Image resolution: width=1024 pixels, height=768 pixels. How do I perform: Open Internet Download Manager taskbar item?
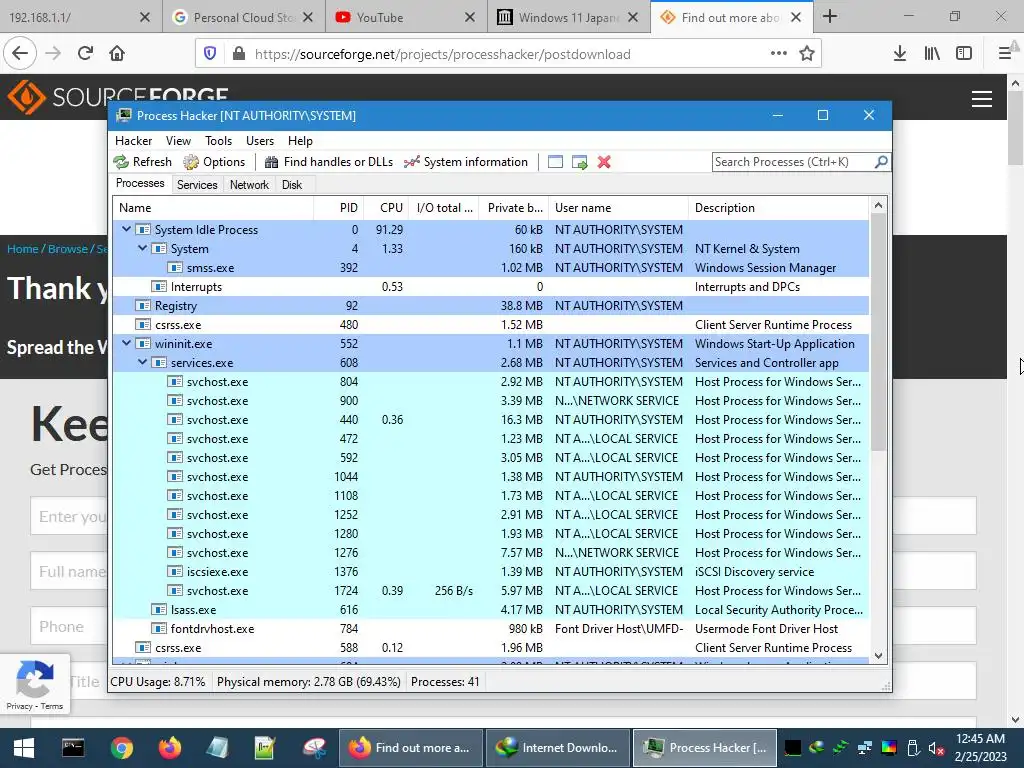coord(558,748)
